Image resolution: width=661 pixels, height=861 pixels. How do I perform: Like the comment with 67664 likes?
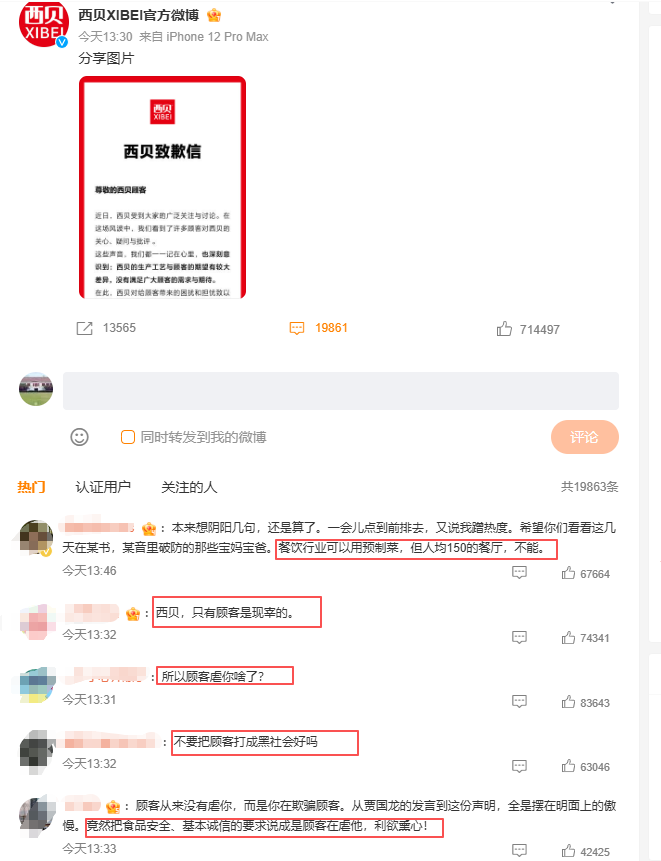(x=568, y=573)
